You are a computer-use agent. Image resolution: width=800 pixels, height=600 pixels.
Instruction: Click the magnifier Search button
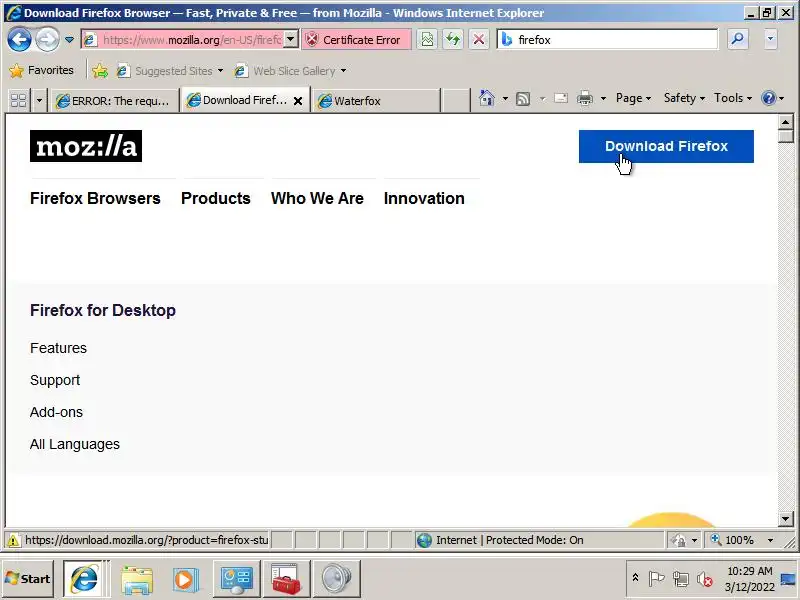pos(737,39)
